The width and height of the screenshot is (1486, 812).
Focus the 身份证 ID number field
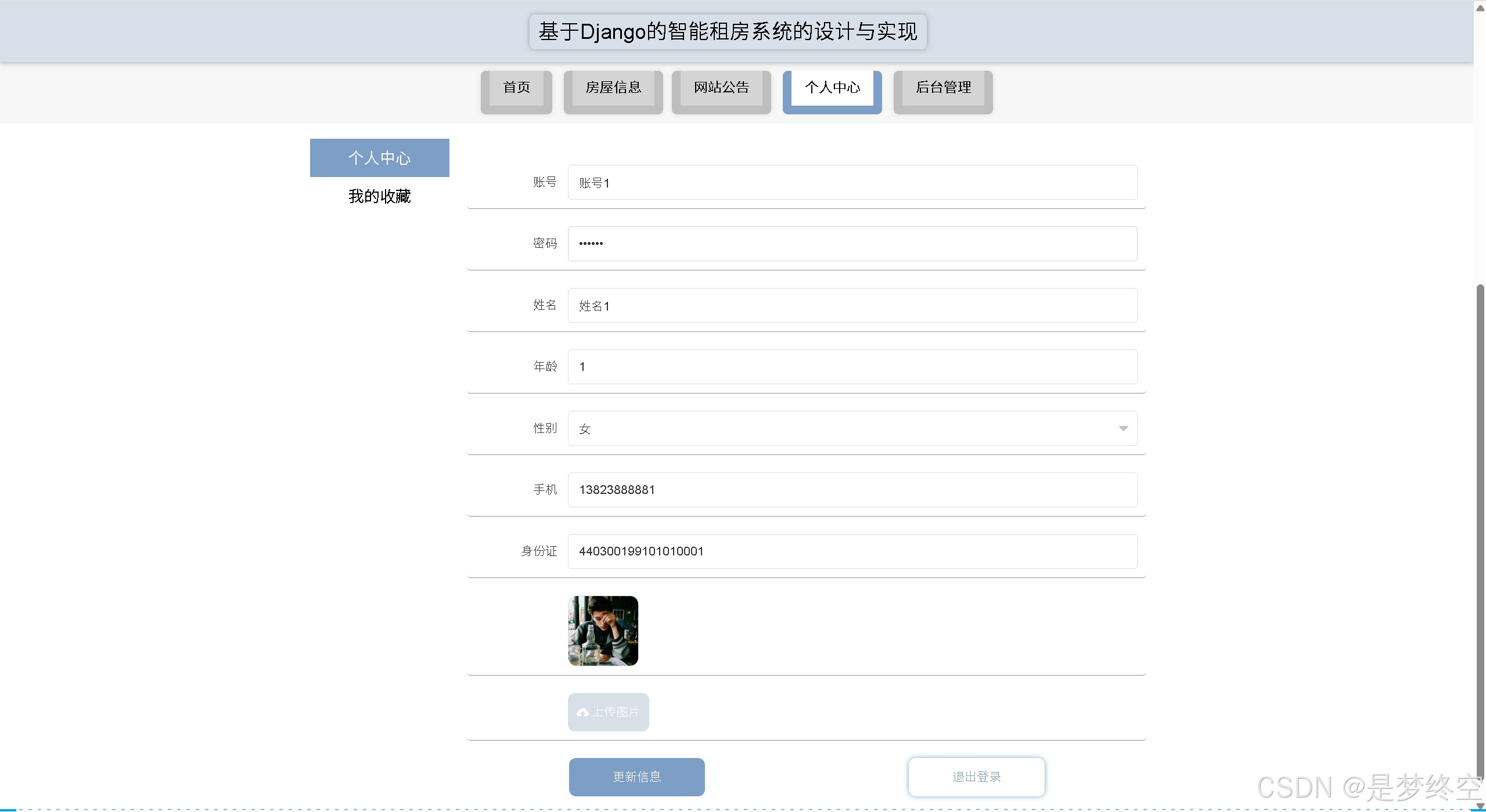pos(852,551)
